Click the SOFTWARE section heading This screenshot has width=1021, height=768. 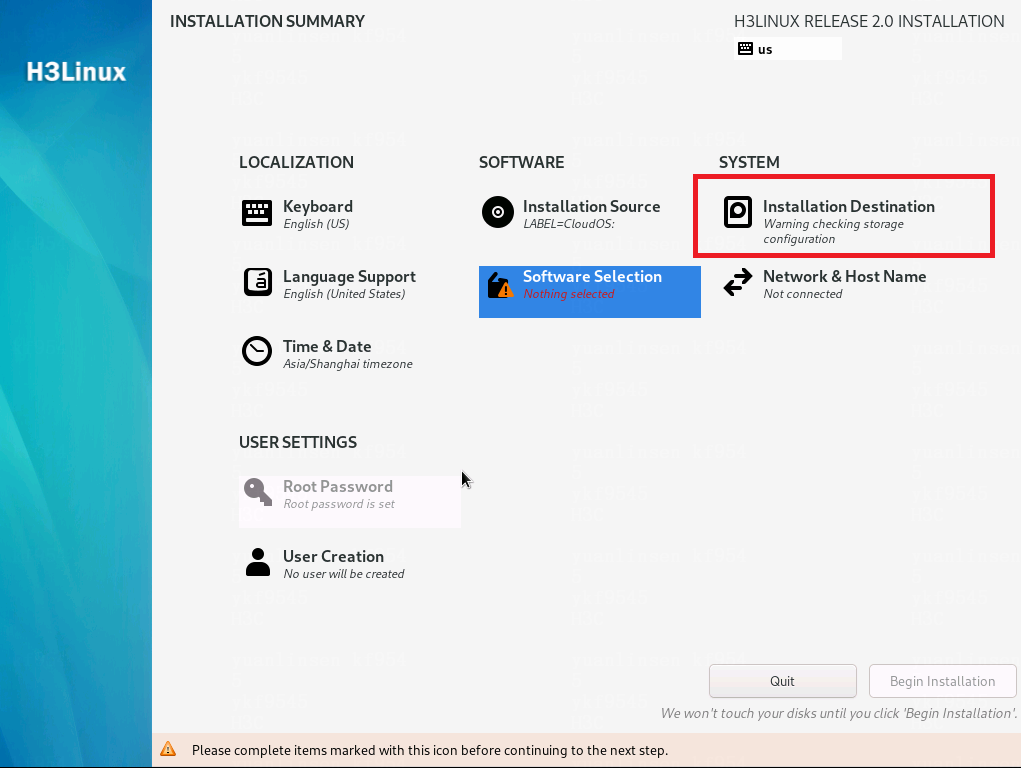522,162
